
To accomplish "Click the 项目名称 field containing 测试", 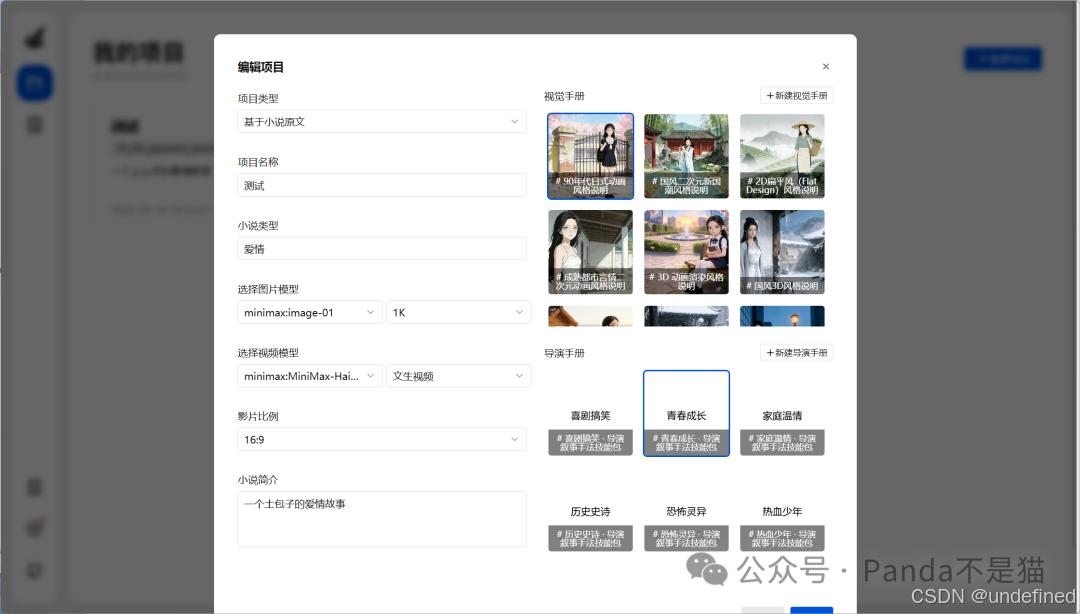I will pos(382,185).
